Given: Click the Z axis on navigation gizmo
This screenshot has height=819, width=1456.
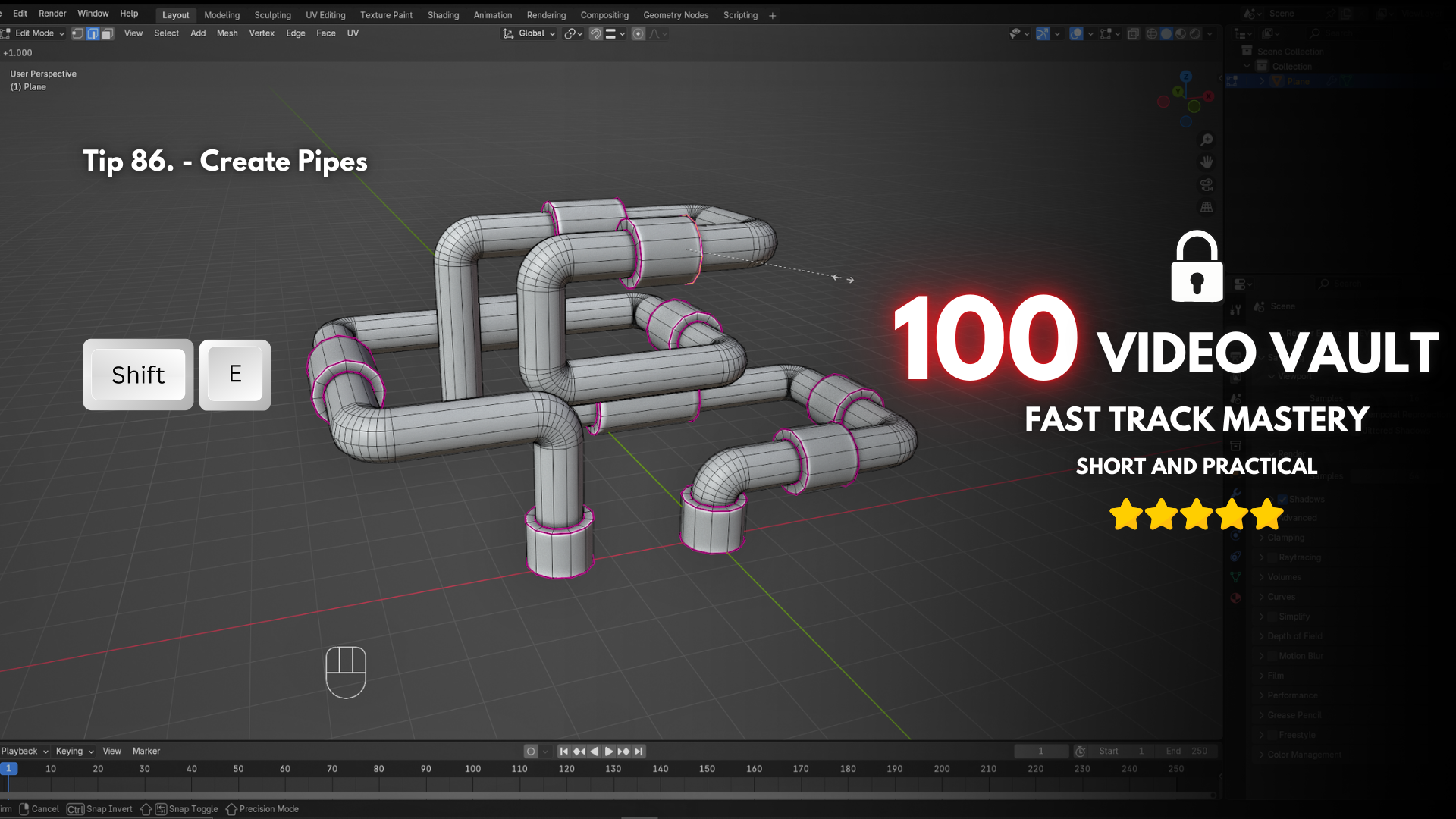Looking at the screenshot, I should (1186, 77).
